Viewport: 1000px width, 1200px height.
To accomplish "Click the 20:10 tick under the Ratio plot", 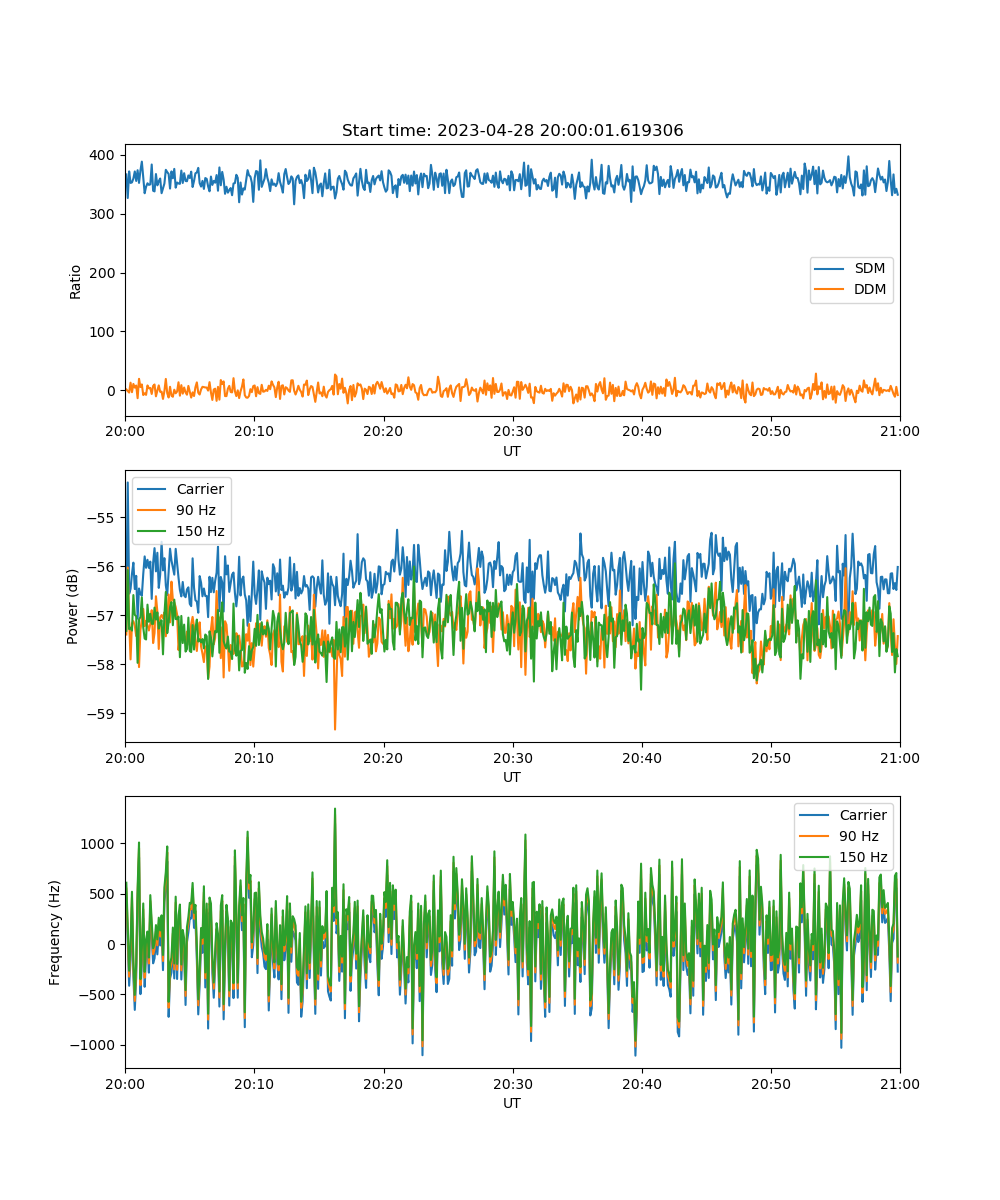I will 254,431.
